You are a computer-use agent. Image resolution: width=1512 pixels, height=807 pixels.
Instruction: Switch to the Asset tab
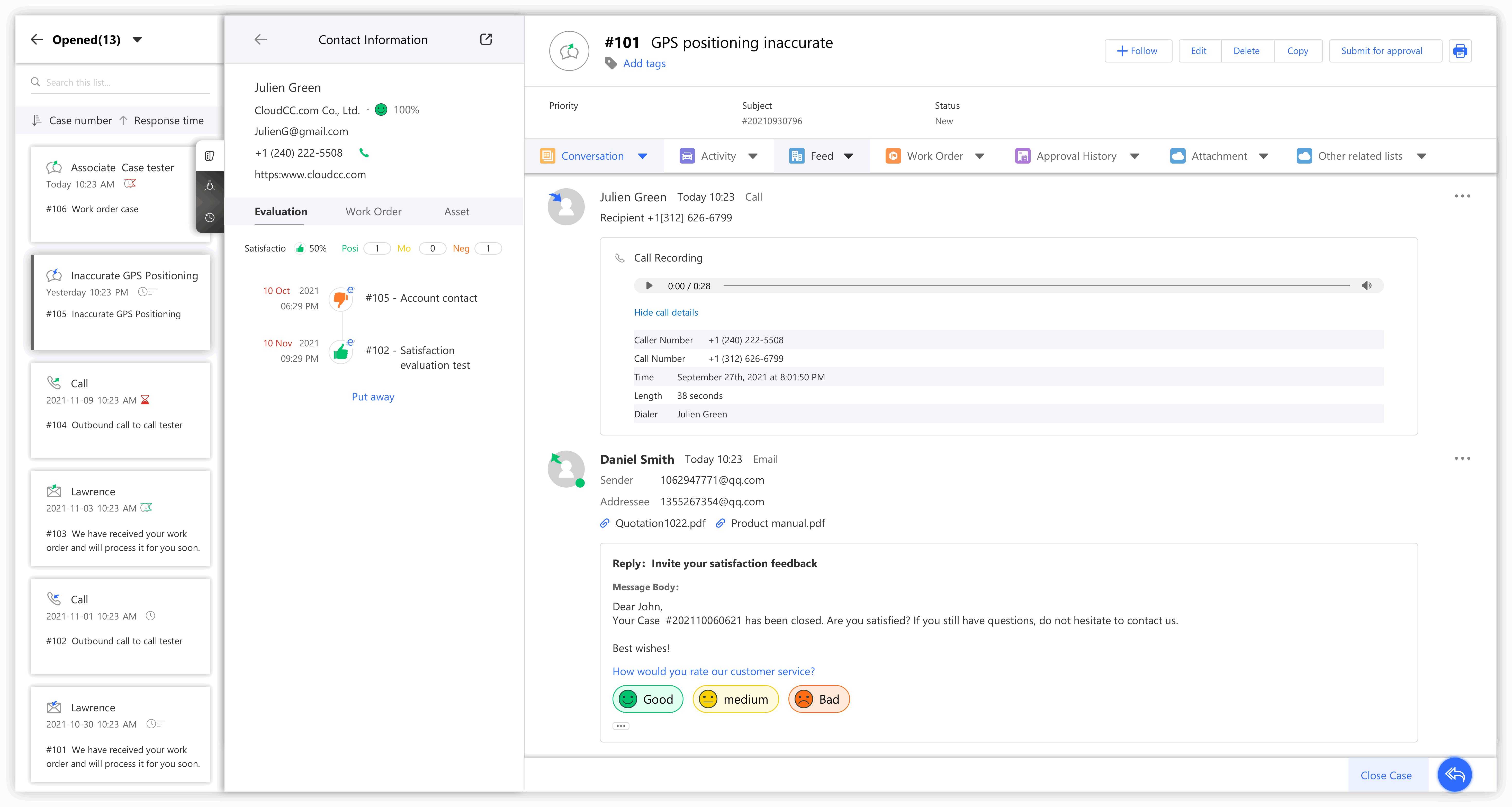pos(456,212)
